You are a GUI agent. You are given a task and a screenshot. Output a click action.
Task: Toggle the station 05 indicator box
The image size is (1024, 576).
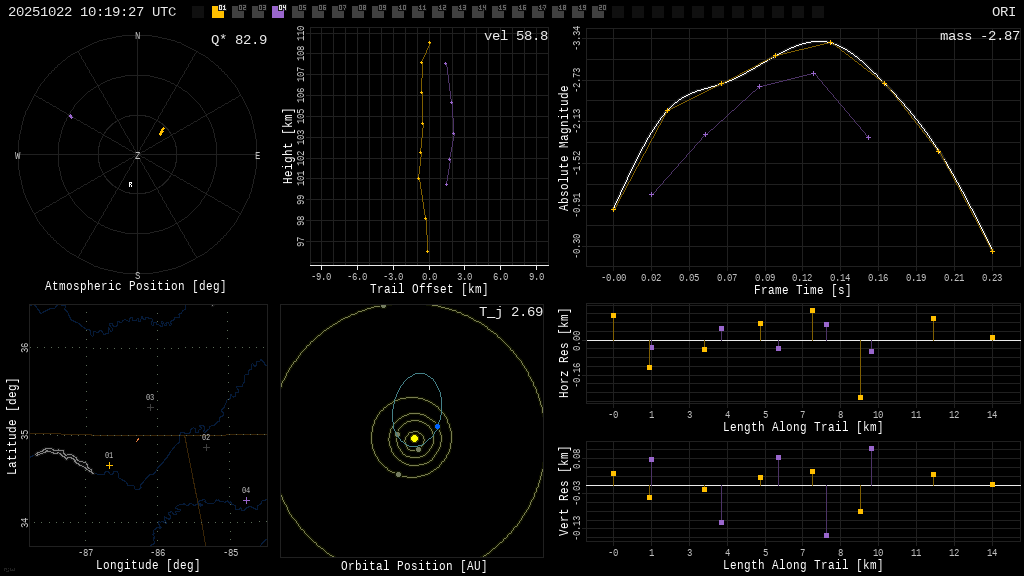pos(298,12)
